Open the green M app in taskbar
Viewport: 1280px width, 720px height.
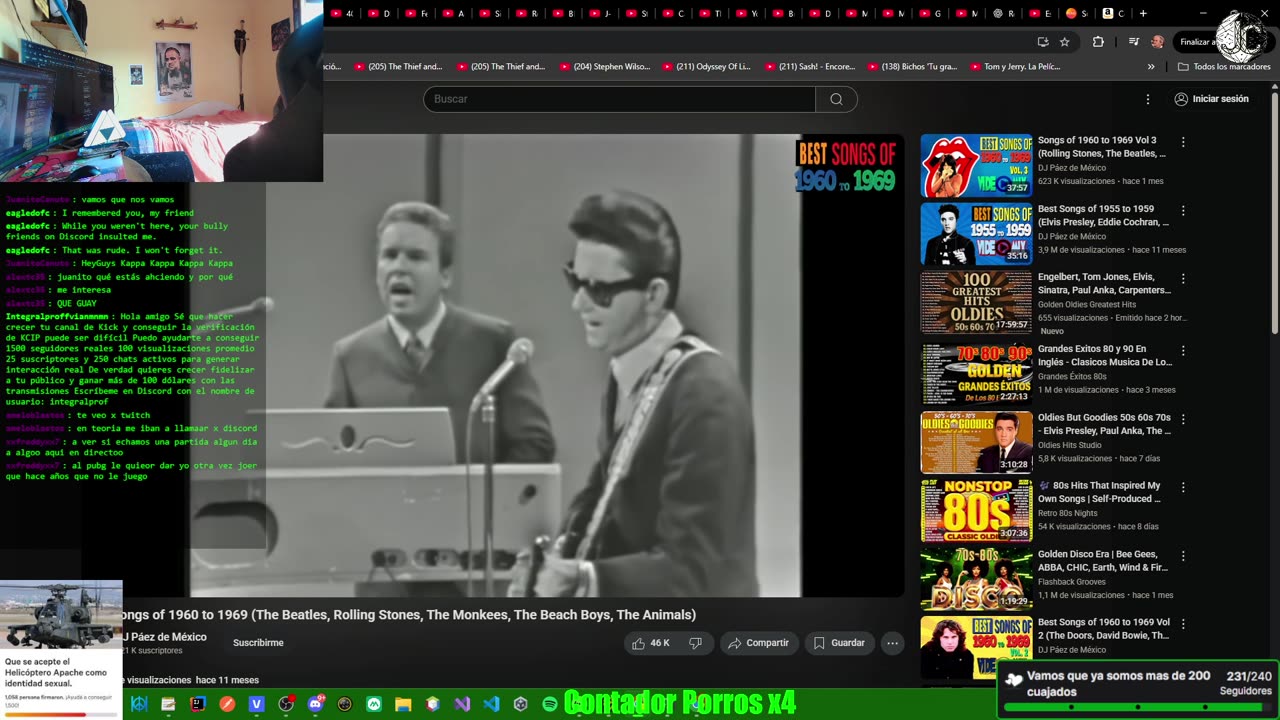[x=374, y=704]
